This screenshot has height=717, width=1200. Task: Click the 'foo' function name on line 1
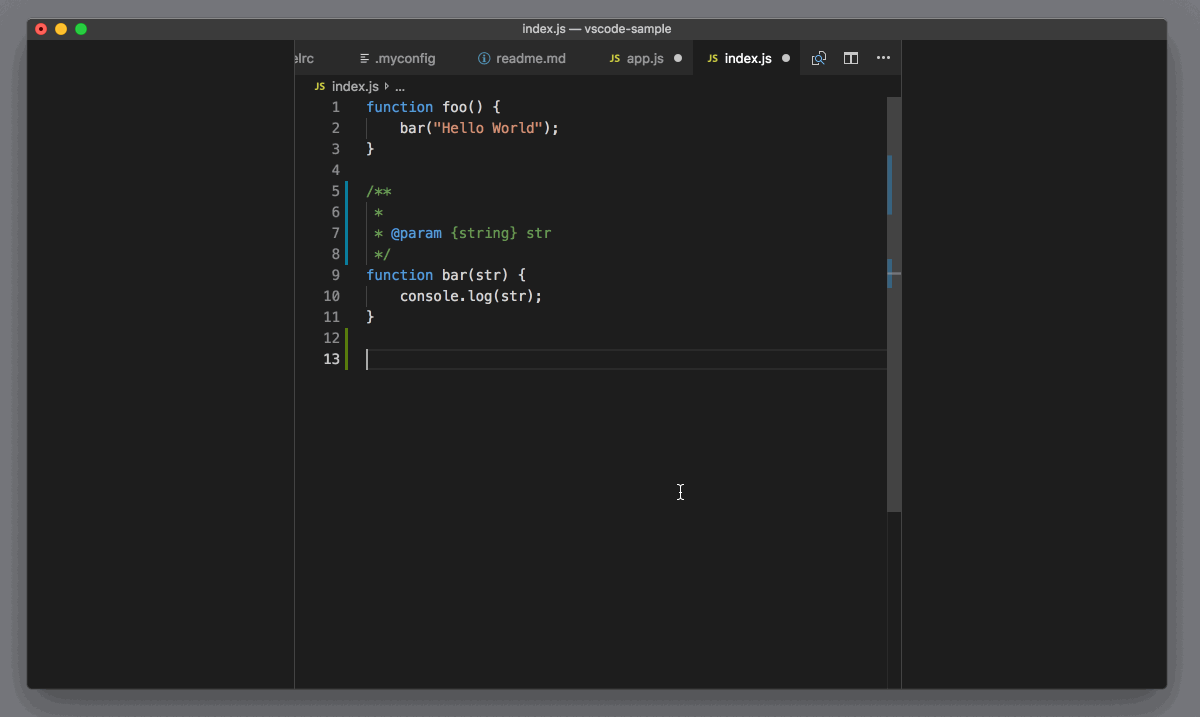click(455, 107)
